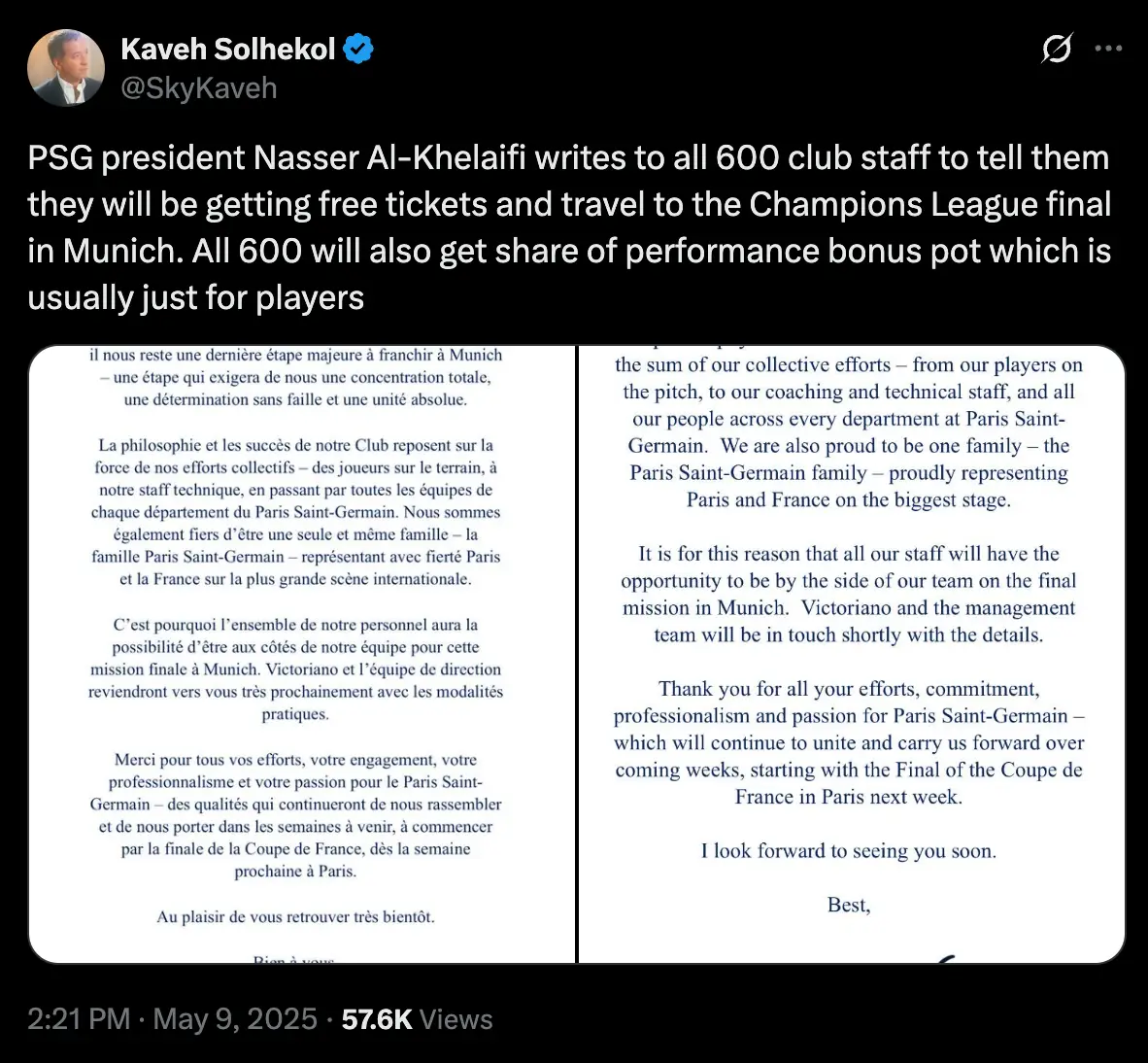This screenshot has width=1148, height=1063.
Task: Click the May 9, 2025 date
Action: [235, 1019]
